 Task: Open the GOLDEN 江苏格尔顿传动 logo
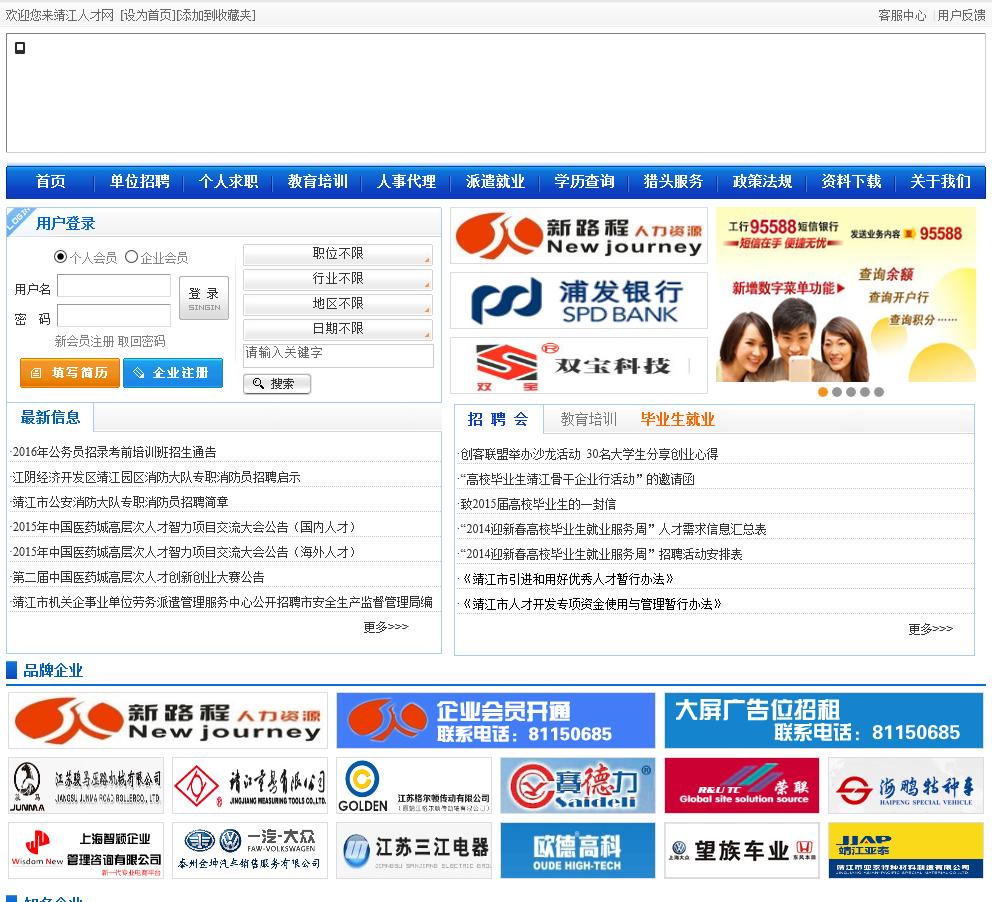(x=414, y=786)
